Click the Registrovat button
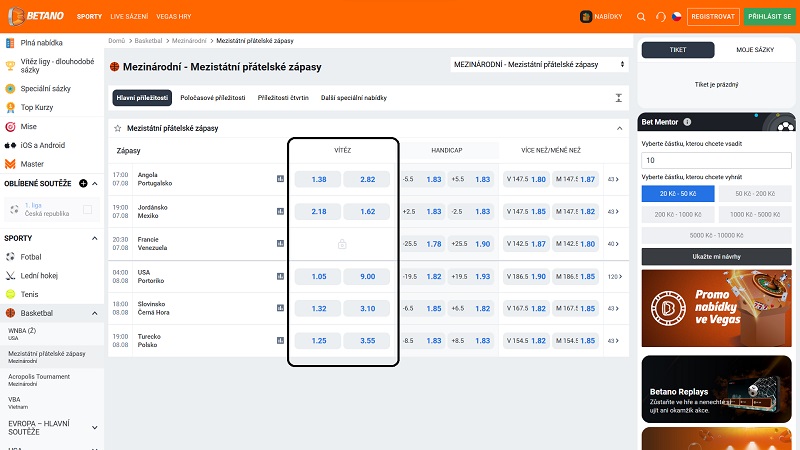The height and width of the screenshot is (450, 800). 714,17
